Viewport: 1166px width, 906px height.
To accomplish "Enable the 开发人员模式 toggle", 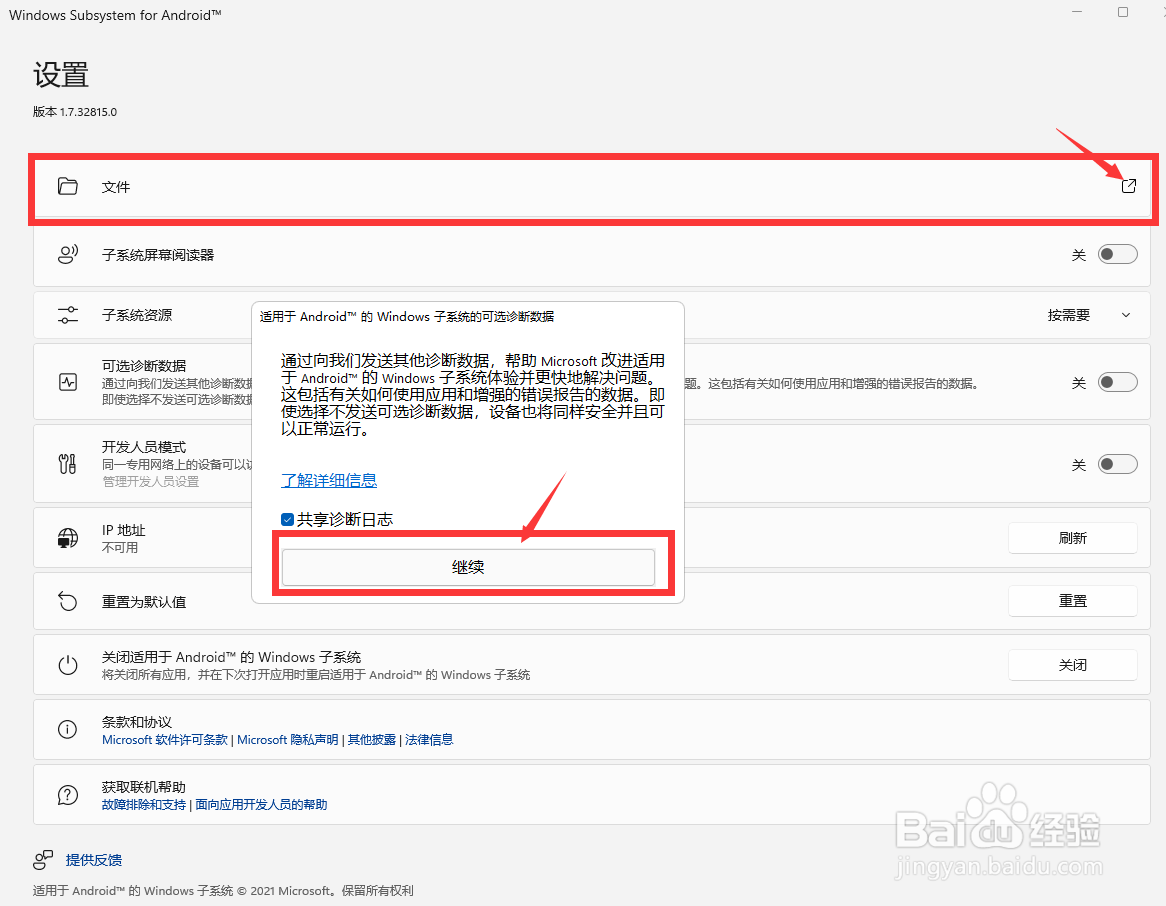I will (x=1117, y=463).
